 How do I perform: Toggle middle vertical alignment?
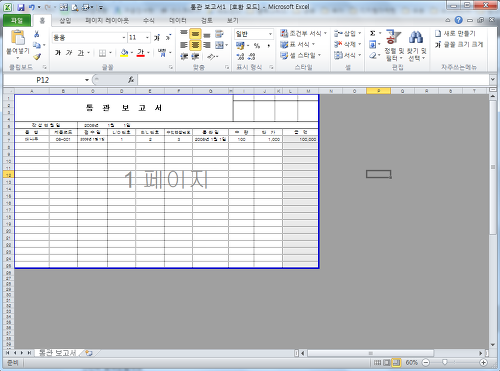(x=195, y=34)
